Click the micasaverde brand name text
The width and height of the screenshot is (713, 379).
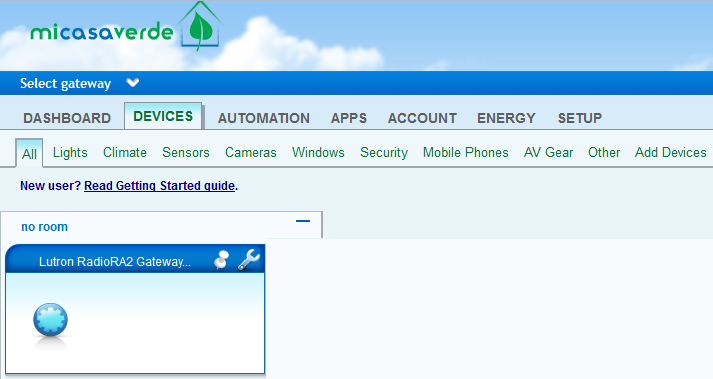coord(102,31)
